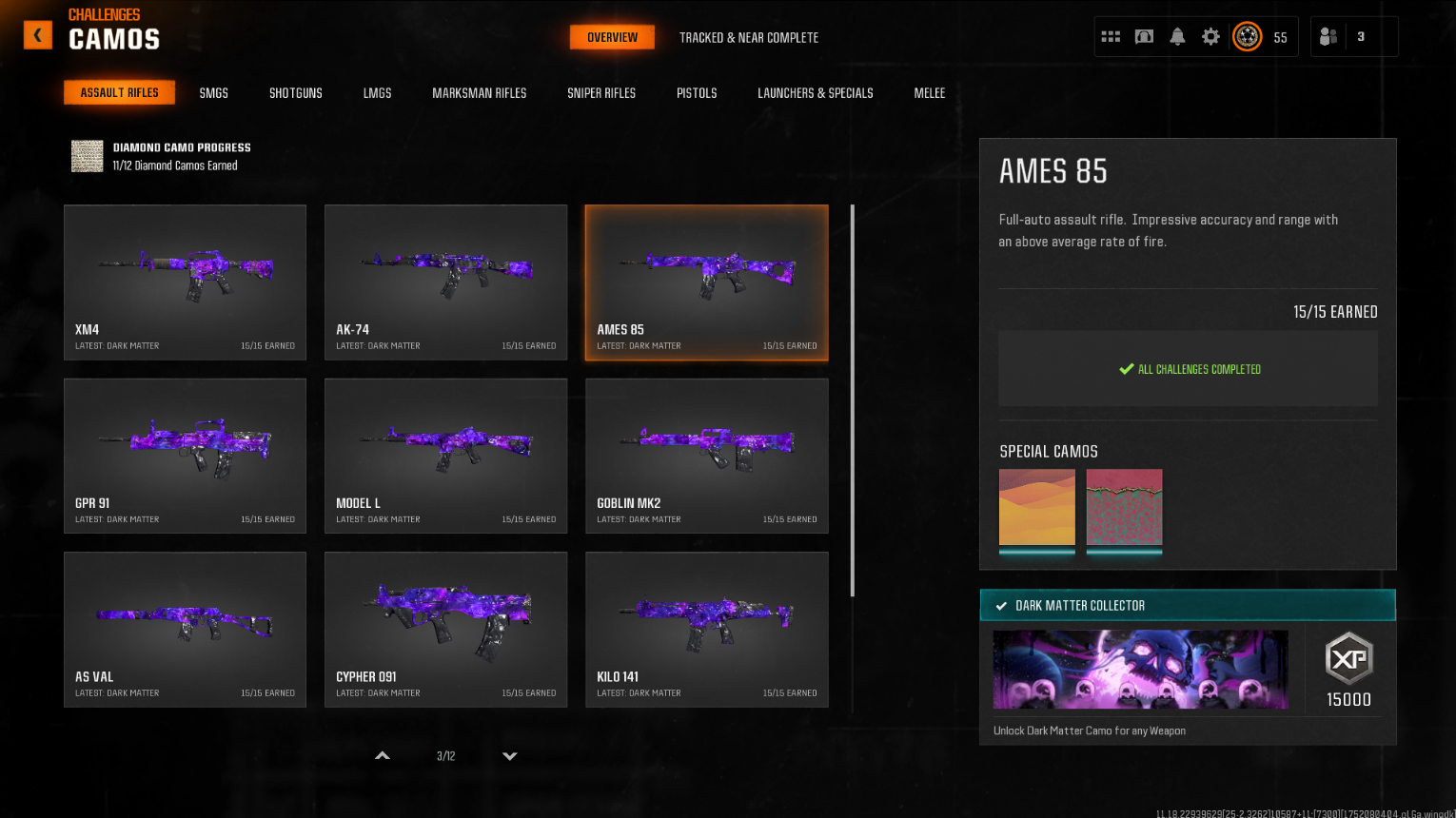Open game settings via the gear icon
Image resolution: width=1456 pixels, height=818 pixels.
pyautogui.click(x=1210, y=35)
